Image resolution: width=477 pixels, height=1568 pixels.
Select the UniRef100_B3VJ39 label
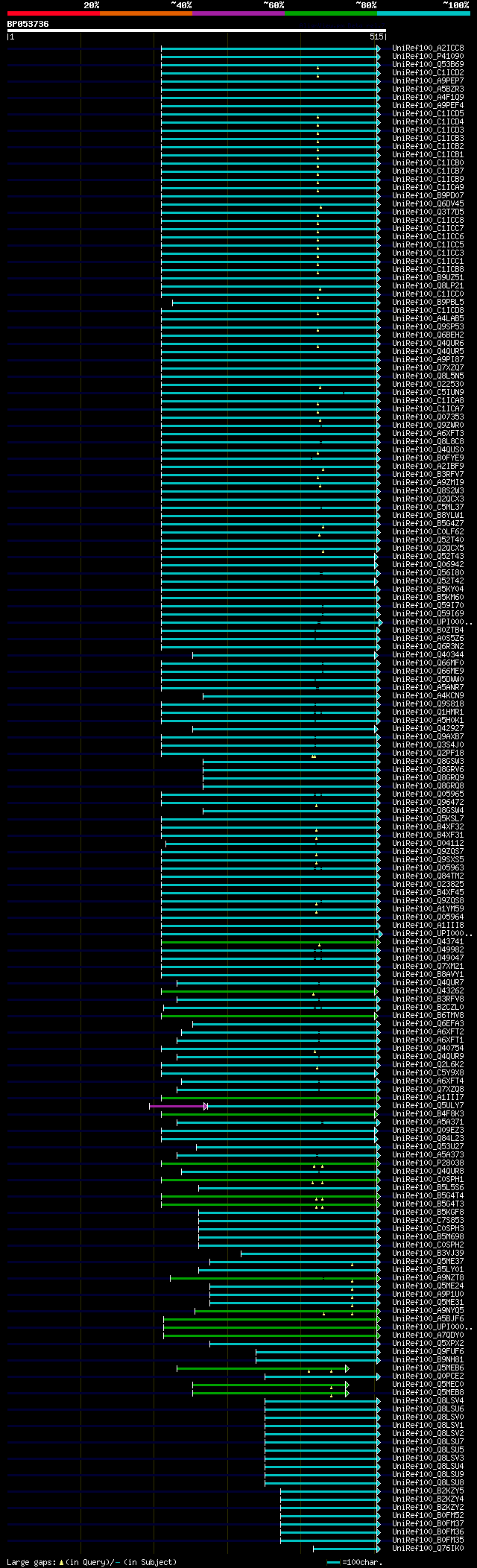point(428,1253)
